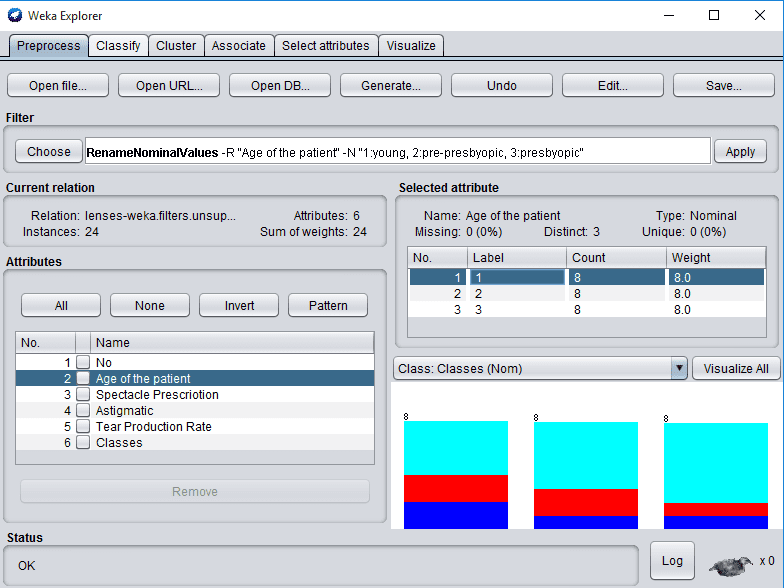Click the relation name lenses-weka.filters.unsup...
Screen dimensions: 784x588
coord(160,216)
